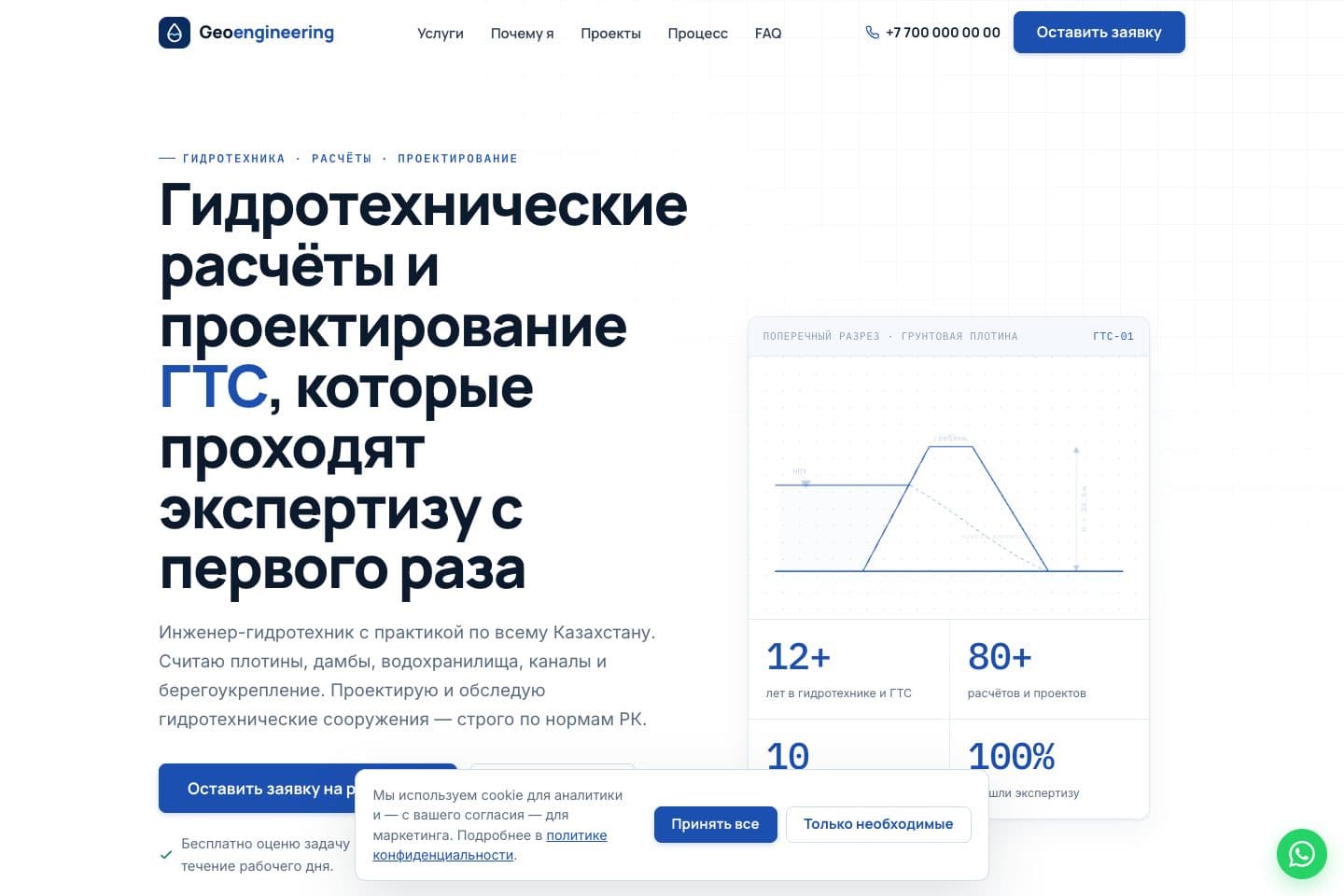Click the 'ГИДРОТЕХНИКА' tagline word
This screenshot has height=896, width=1344.
234,159
